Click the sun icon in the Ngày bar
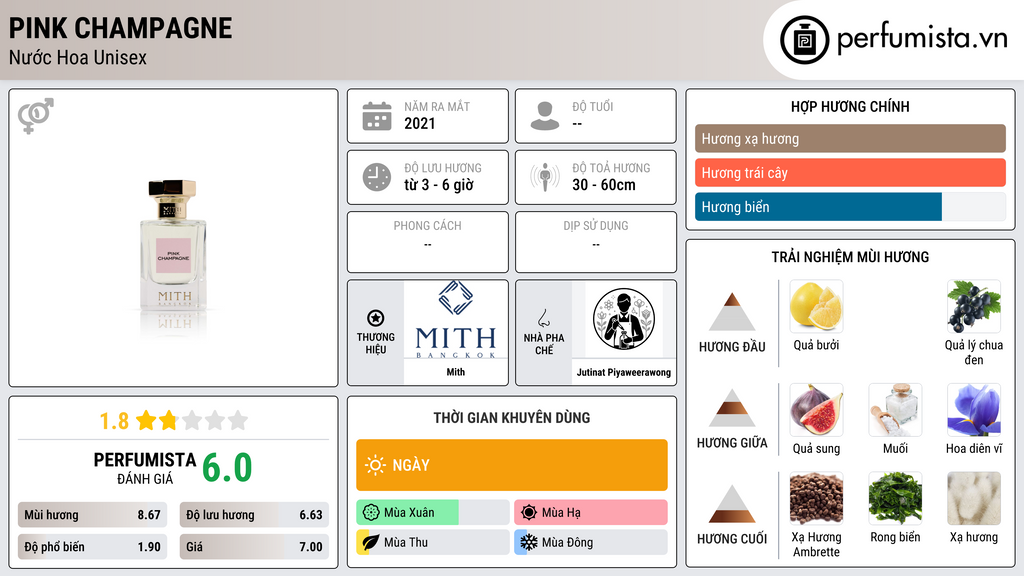The width and height of the screenshot is (1024, 576). [375, 465]
